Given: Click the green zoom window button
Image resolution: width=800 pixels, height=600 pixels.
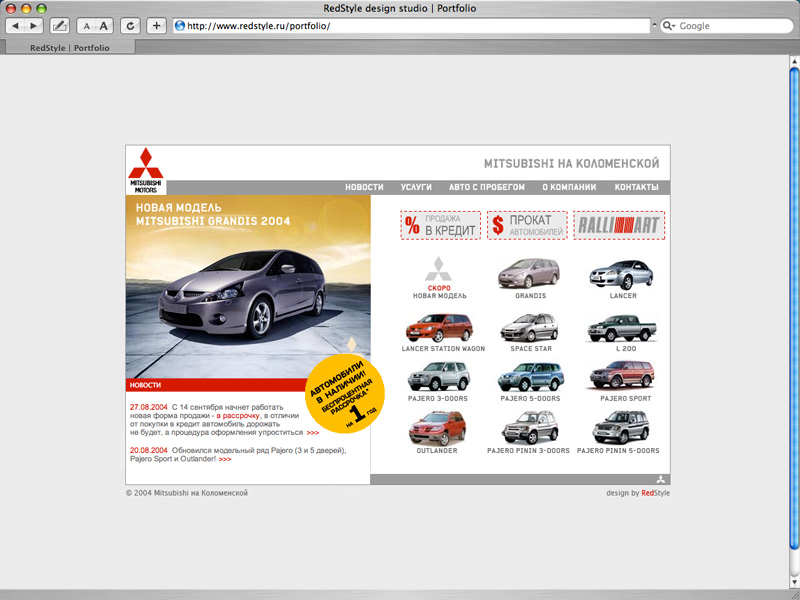Looking at the screenshot, I should (41, 8).
